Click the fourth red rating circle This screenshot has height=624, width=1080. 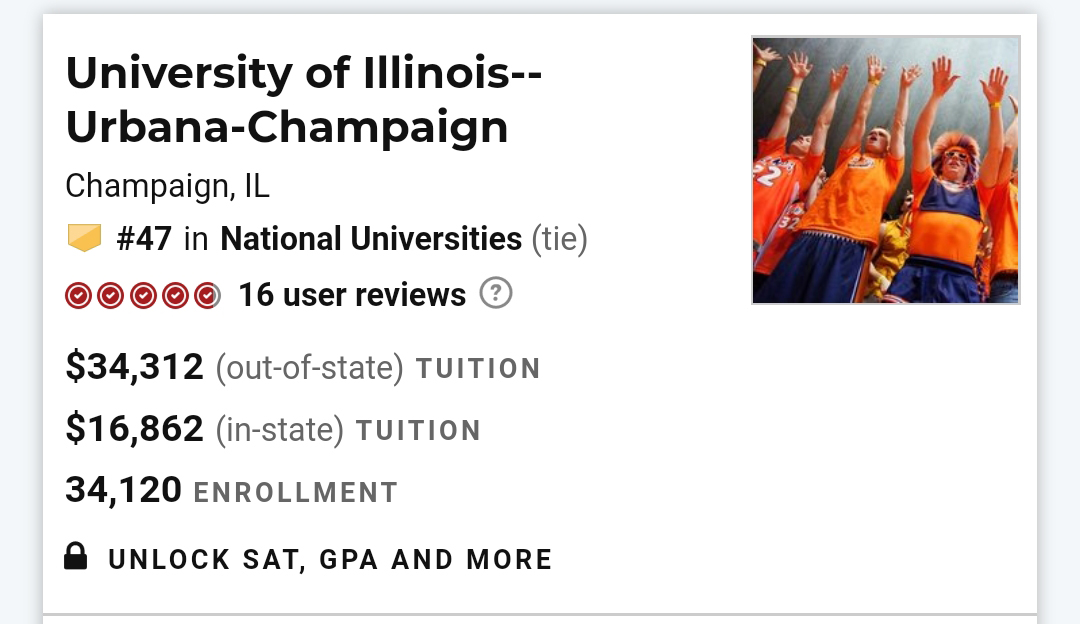[x=175, y=296]
